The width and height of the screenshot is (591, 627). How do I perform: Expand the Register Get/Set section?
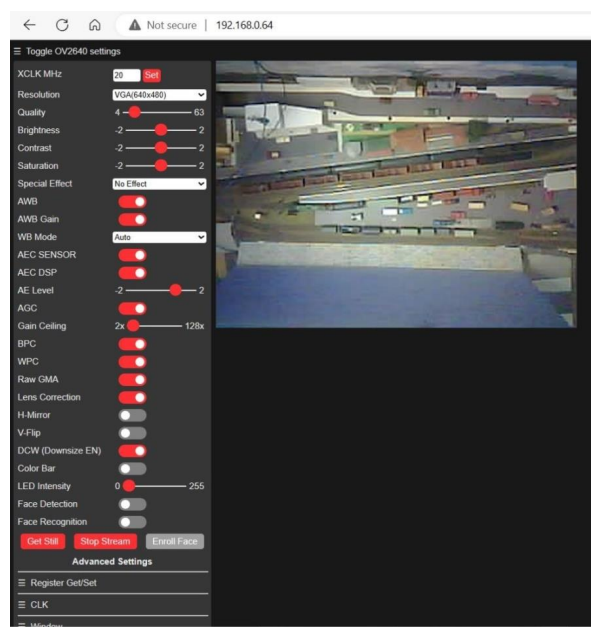[113, 583]
